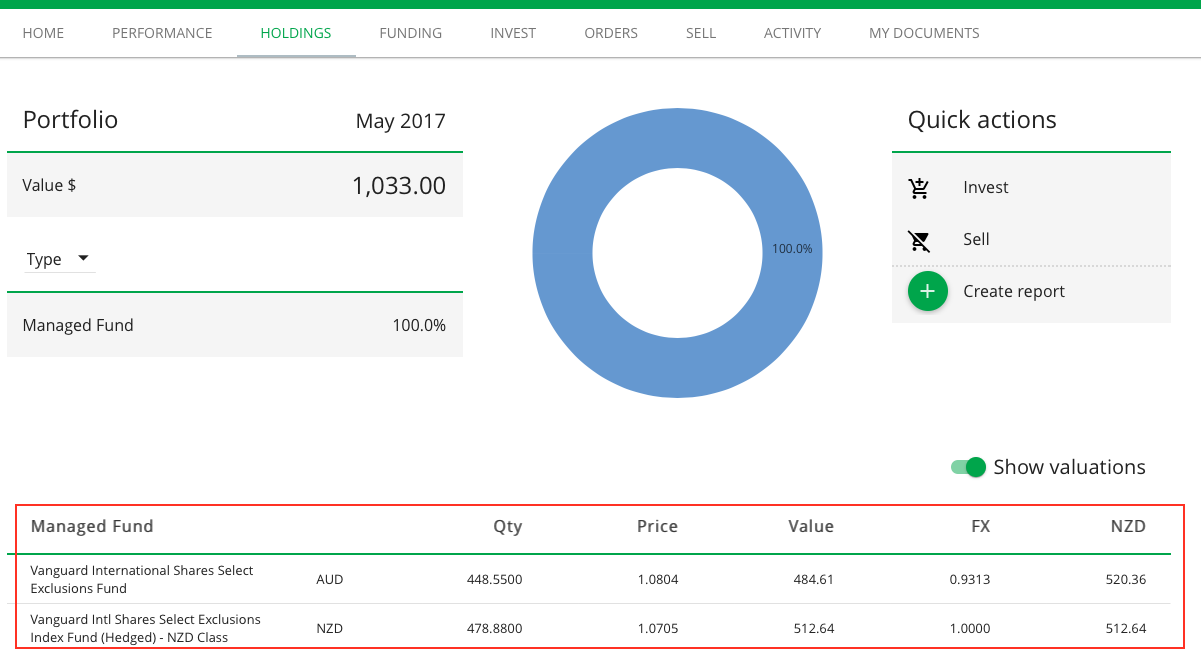
Task: Open the Sell tab in navigation
Action: coord(701,33)
